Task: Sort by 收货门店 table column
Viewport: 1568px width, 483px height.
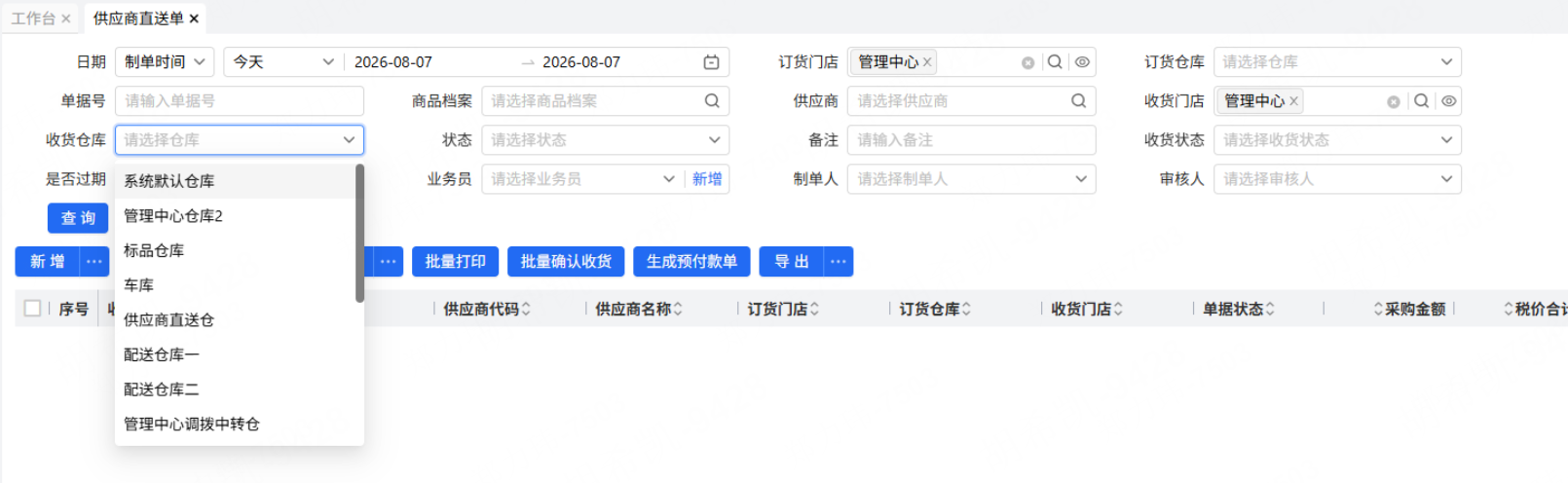Action: coord(1118,309)
